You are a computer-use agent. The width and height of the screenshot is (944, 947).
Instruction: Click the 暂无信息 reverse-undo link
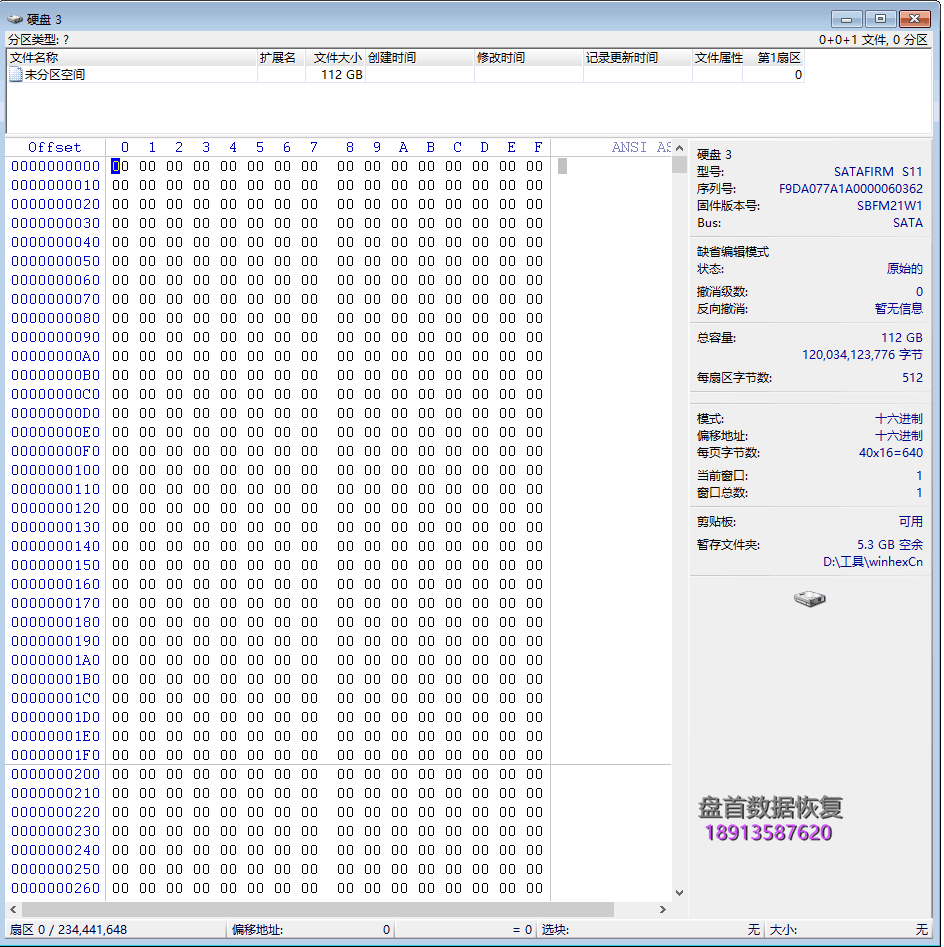coord(899,308)
